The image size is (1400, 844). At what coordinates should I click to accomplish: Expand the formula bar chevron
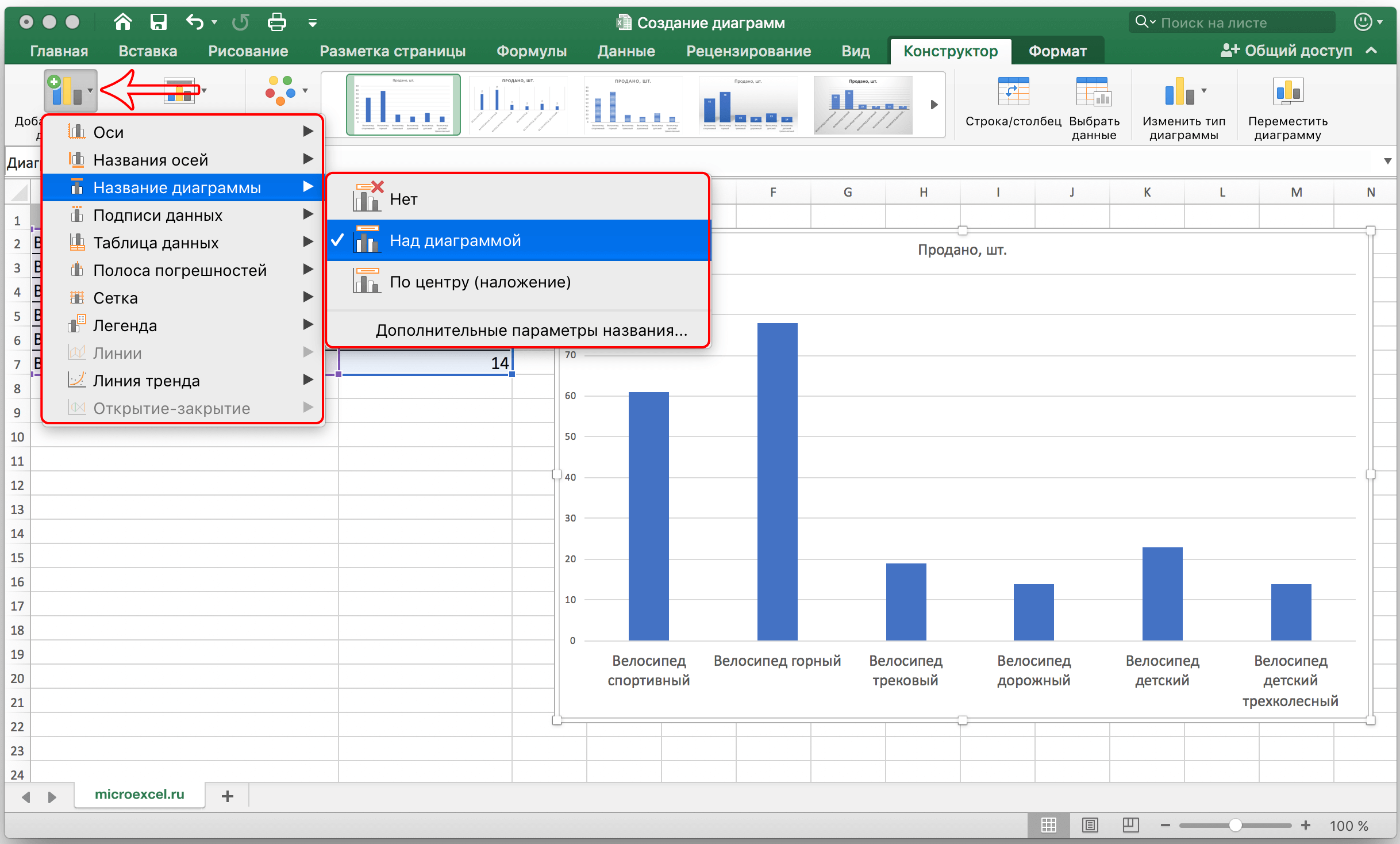coord(1387,161)
